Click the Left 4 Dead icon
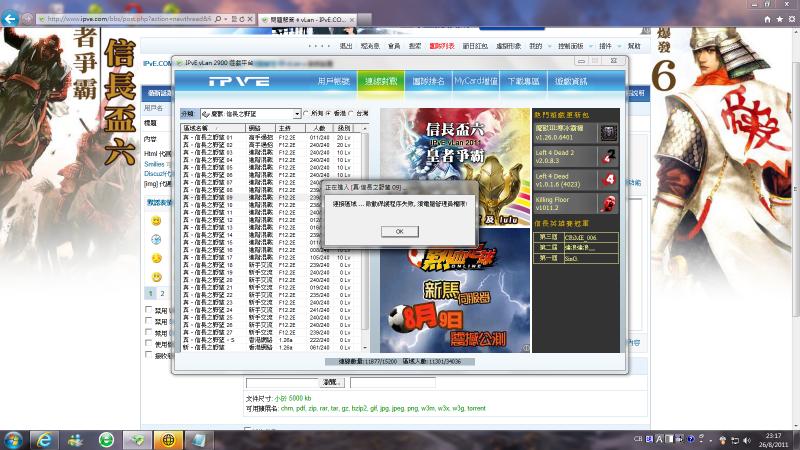 point(609,180)
